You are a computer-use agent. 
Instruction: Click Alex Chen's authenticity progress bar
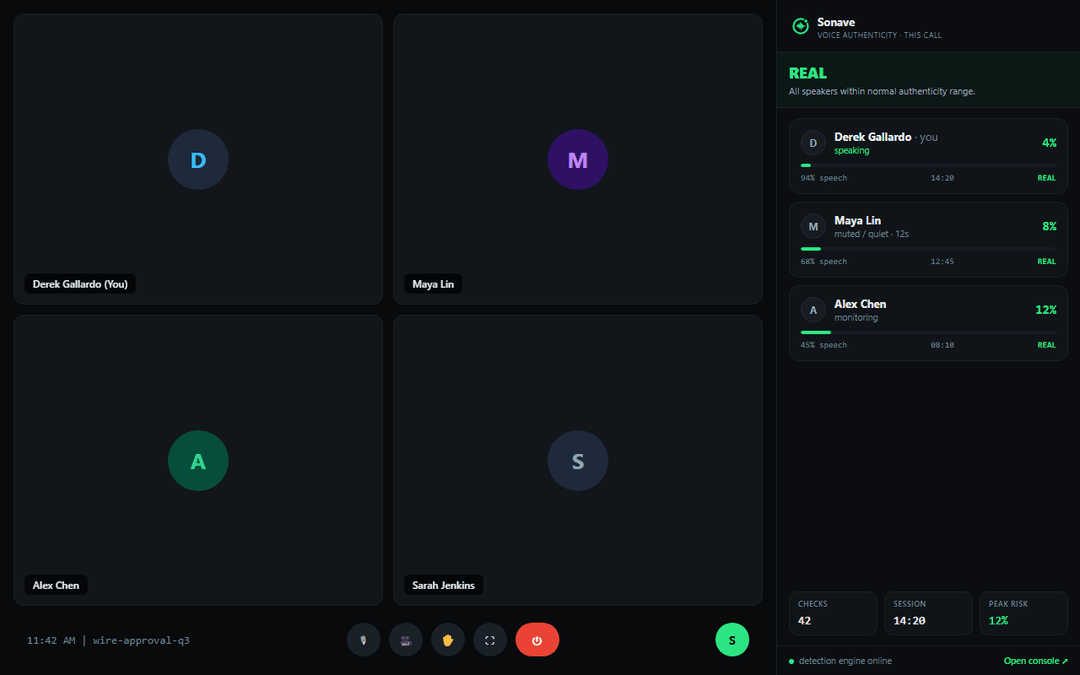[928, 332]
